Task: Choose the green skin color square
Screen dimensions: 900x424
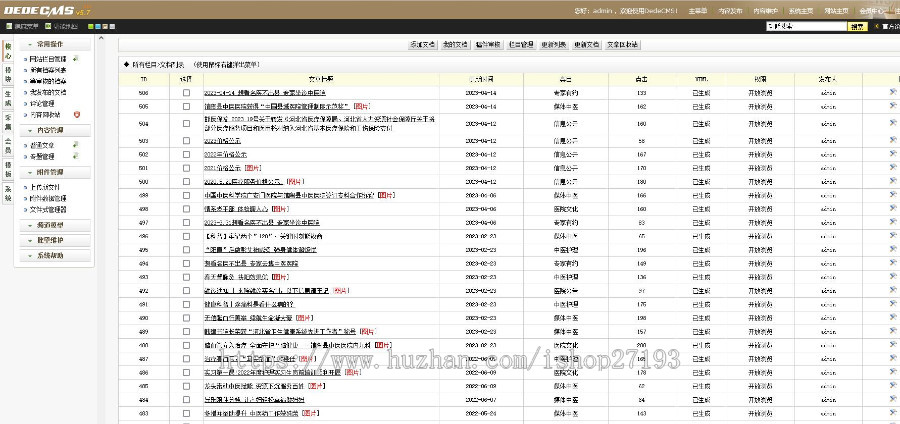Action: tap(91, 26)
